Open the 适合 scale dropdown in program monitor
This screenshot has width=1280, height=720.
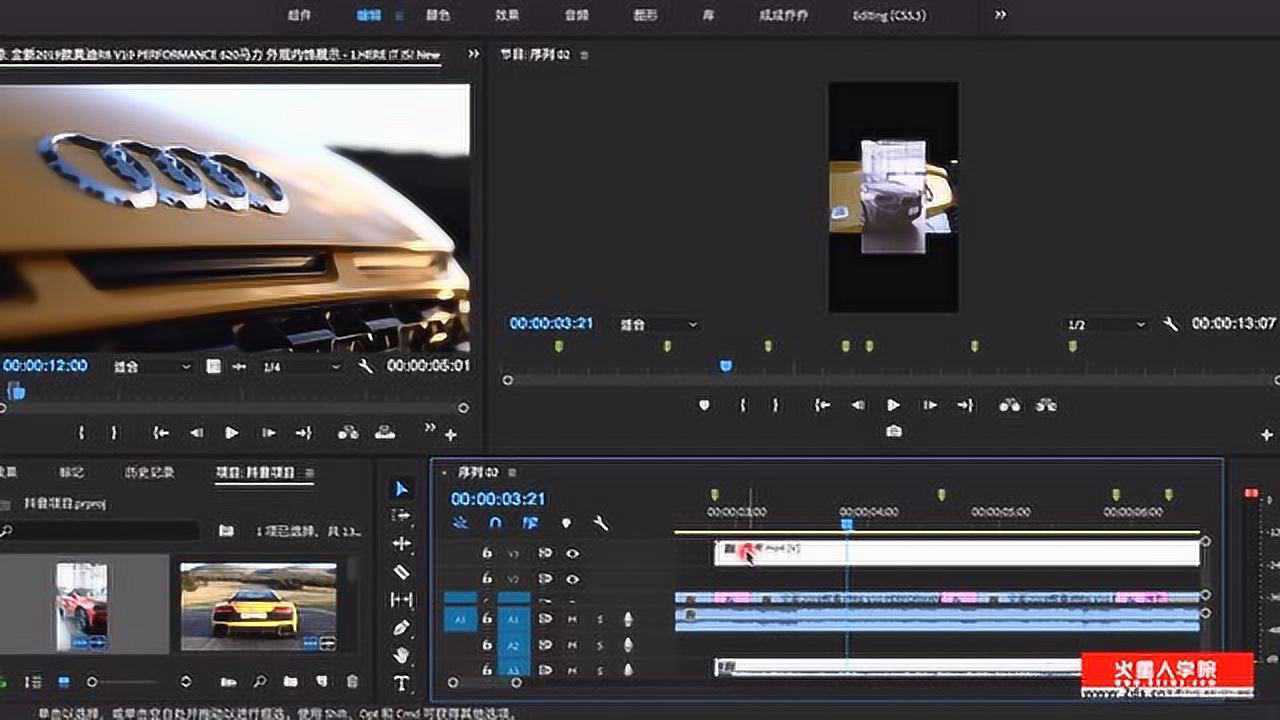(660, 324)
